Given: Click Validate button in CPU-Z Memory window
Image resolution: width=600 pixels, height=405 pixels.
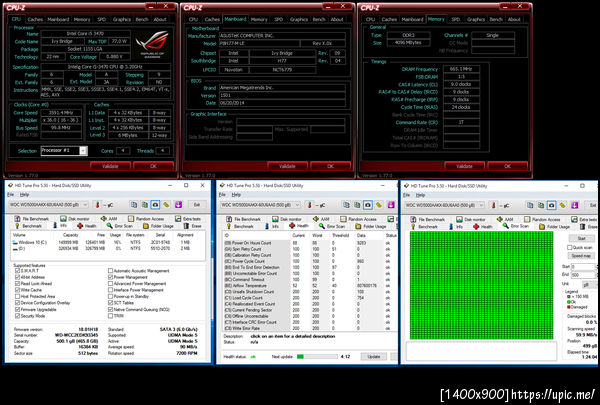Looking at the screenshot, I should tap(464, 166).
